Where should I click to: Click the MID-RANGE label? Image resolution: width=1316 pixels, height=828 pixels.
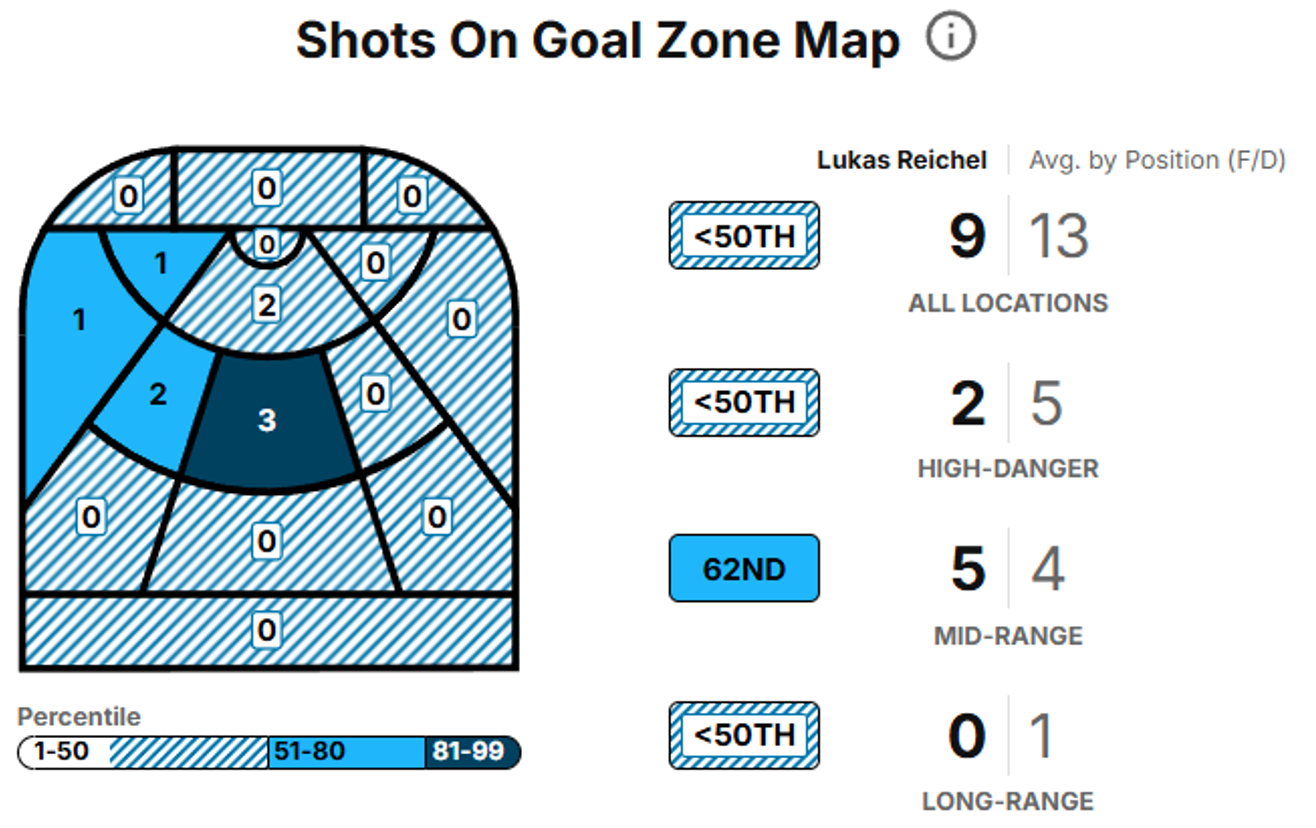click(x=1008, y=636)
